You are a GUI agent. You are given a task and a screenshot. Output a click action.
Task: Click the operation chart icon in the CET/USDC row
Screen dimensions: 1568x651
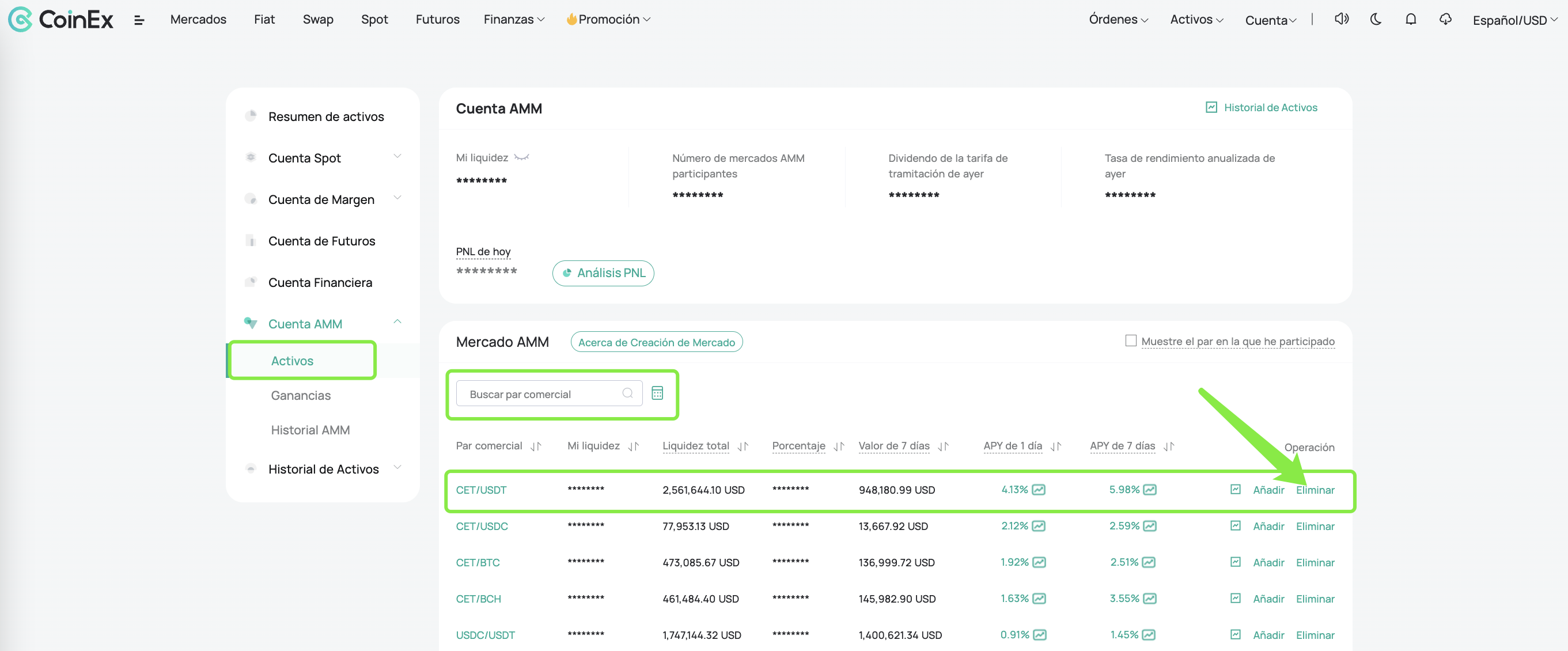(x=1235, y=525)
